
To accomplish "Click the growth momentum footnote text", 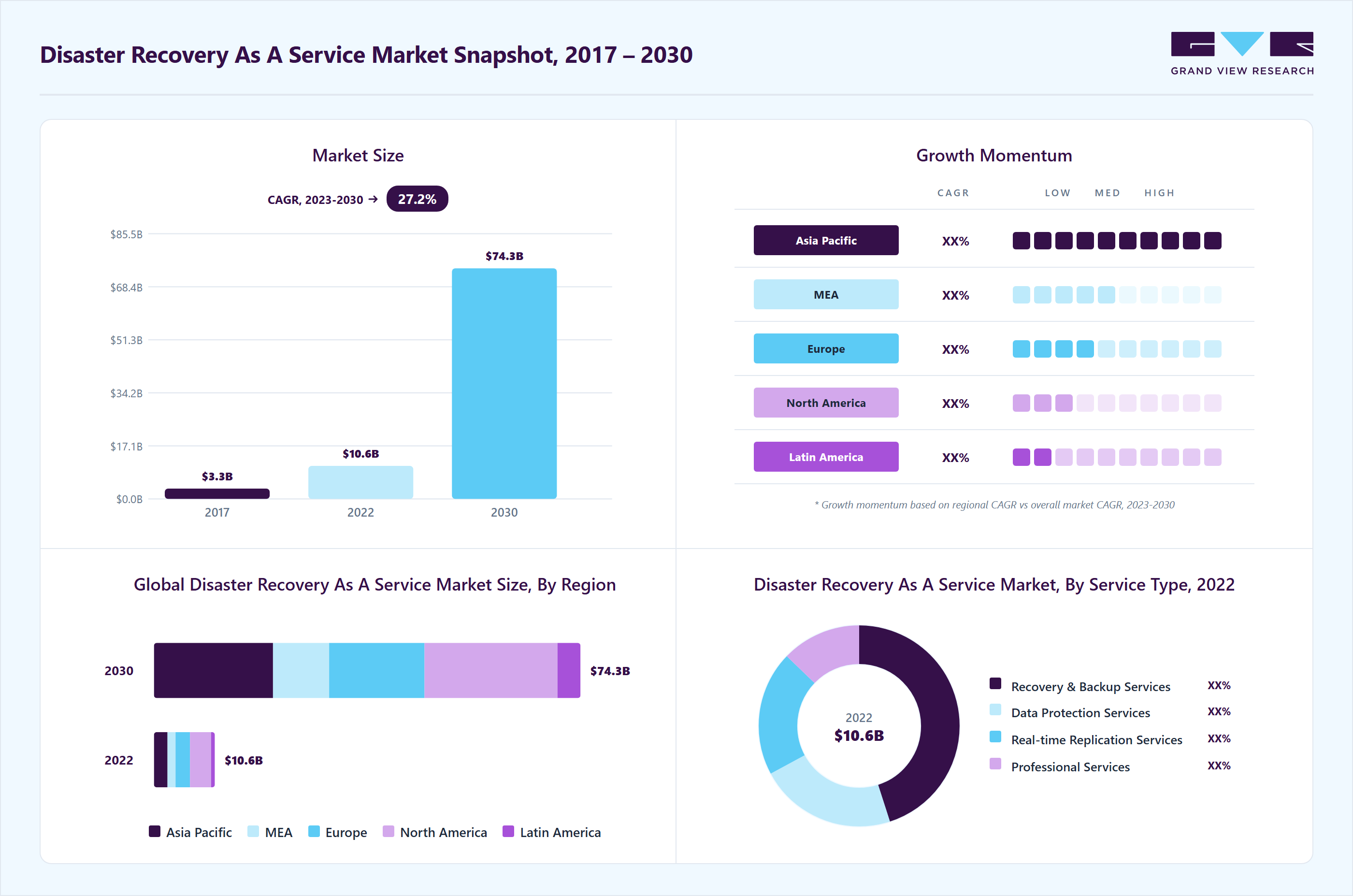I will 994,505.
